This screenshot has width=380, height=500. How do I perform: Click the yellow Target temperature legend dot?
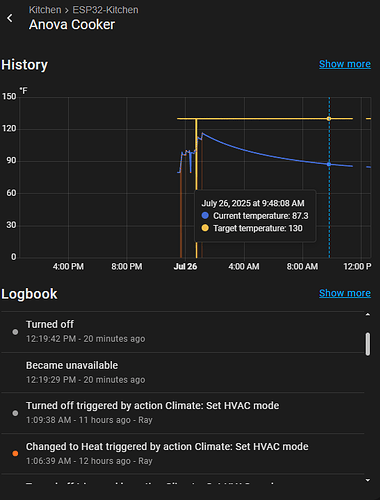tap(205, 228)
